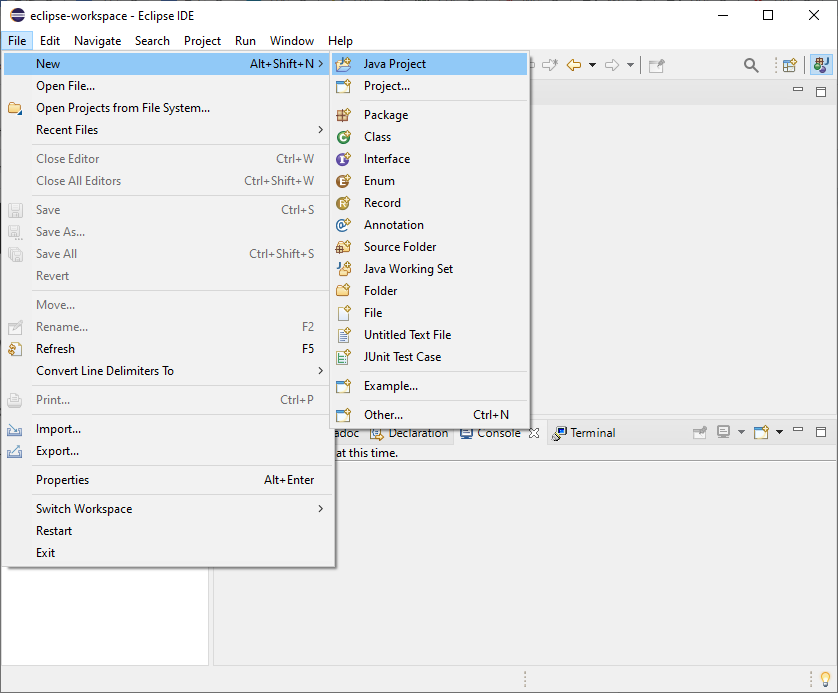Image resolution: width=838 pixels, height=693 pixels.
Task: Open the New Class wizard icon
Action: [342, 136]
